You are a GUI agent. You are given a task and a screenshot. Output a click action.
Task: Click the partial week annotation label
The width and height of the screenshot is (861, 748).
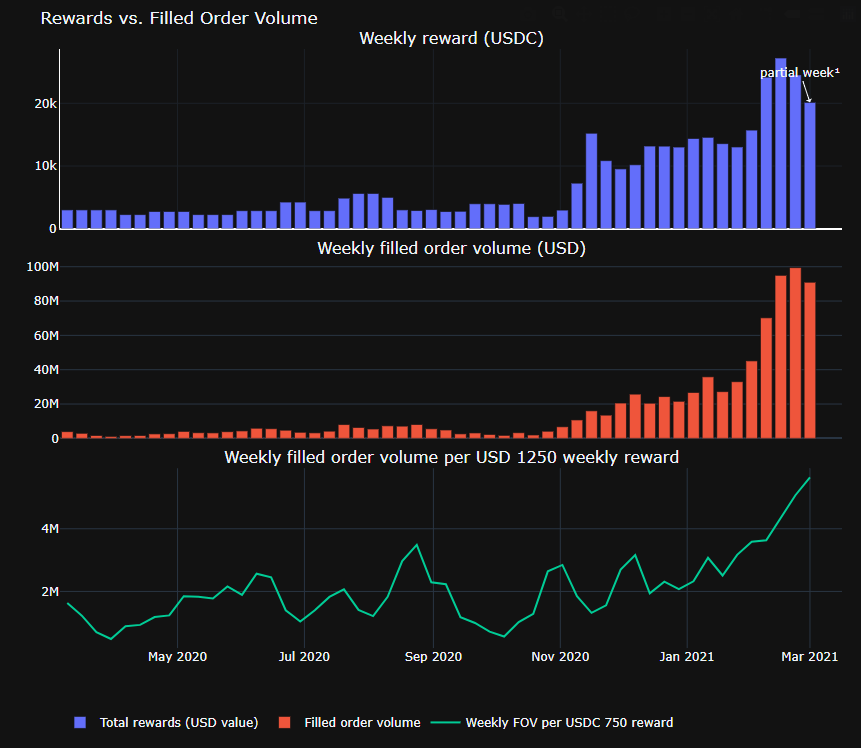coord(799,73)
